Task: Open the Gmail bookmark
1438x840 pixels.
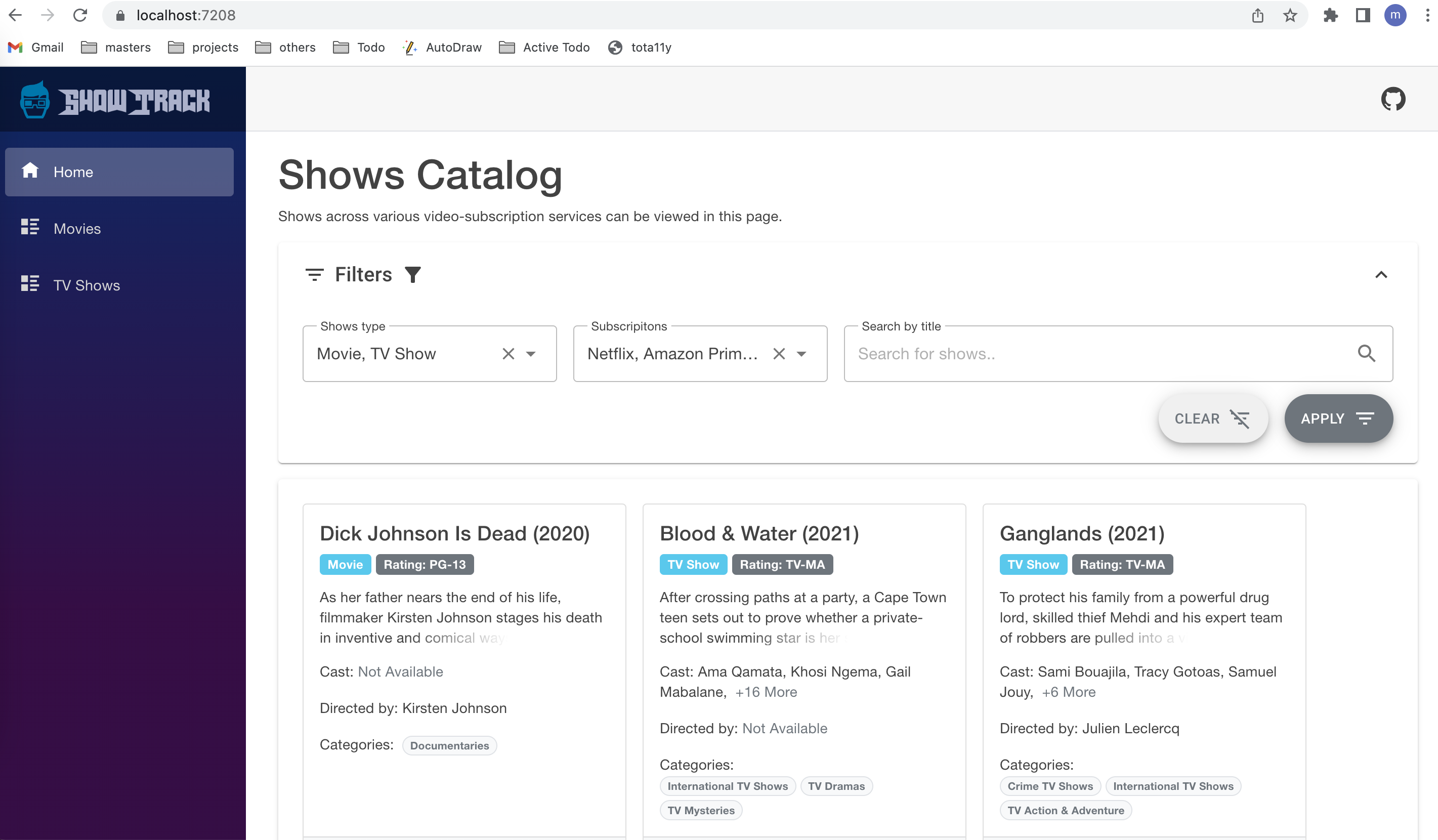Action: [x=36, y=48]
